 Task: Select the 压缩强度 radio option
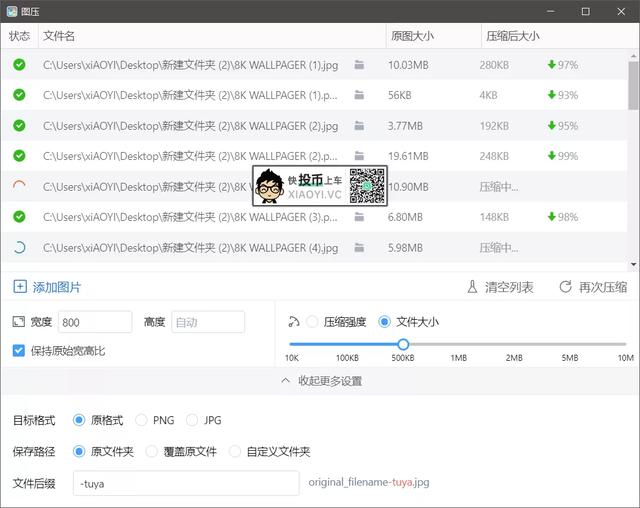(x=313, y=322)
